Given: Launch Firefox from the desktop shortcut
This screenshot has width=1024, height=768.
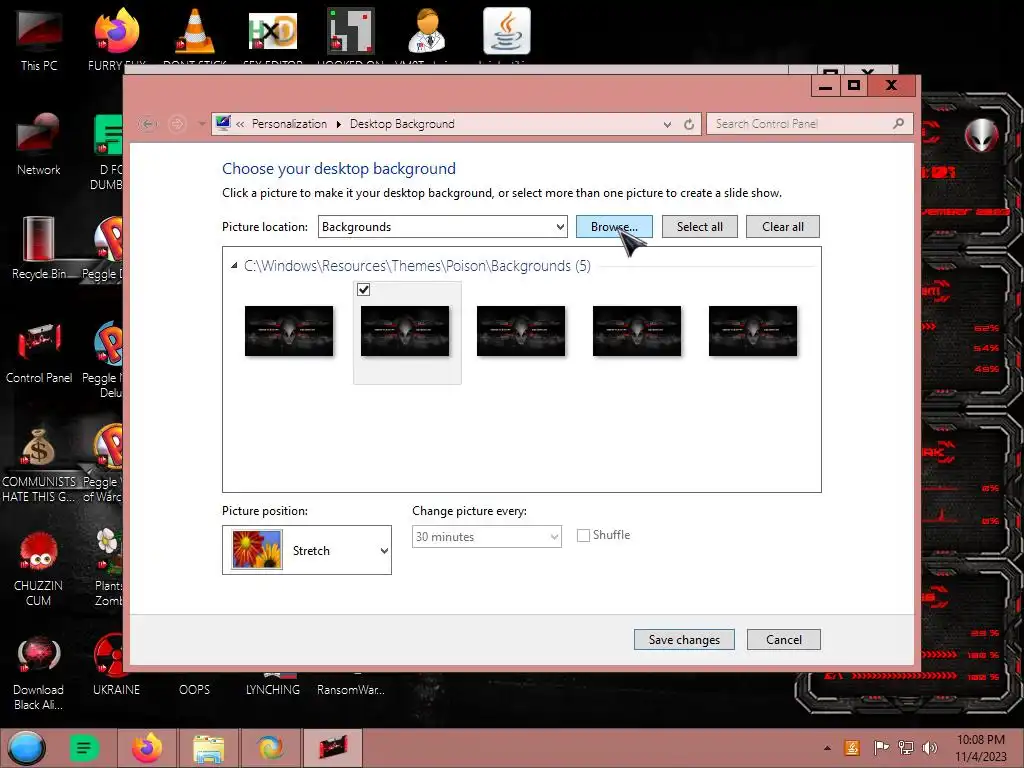Looking at the screenshot, I should [116, 37].
